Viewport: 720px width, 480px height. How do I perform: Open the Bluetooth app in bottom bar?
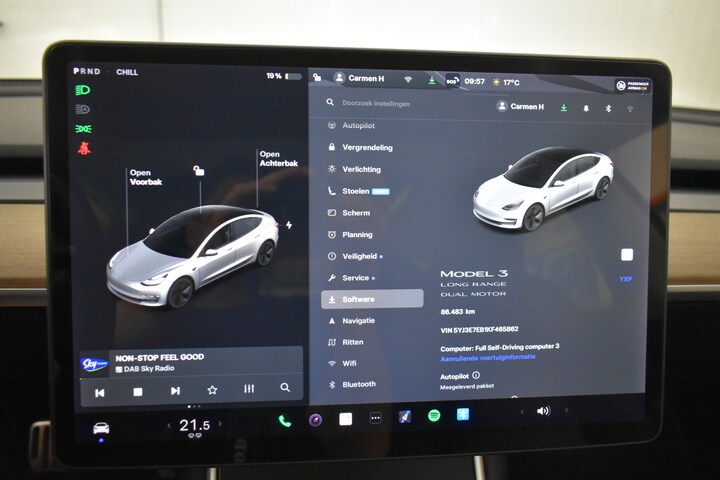[x=463, y=414]
